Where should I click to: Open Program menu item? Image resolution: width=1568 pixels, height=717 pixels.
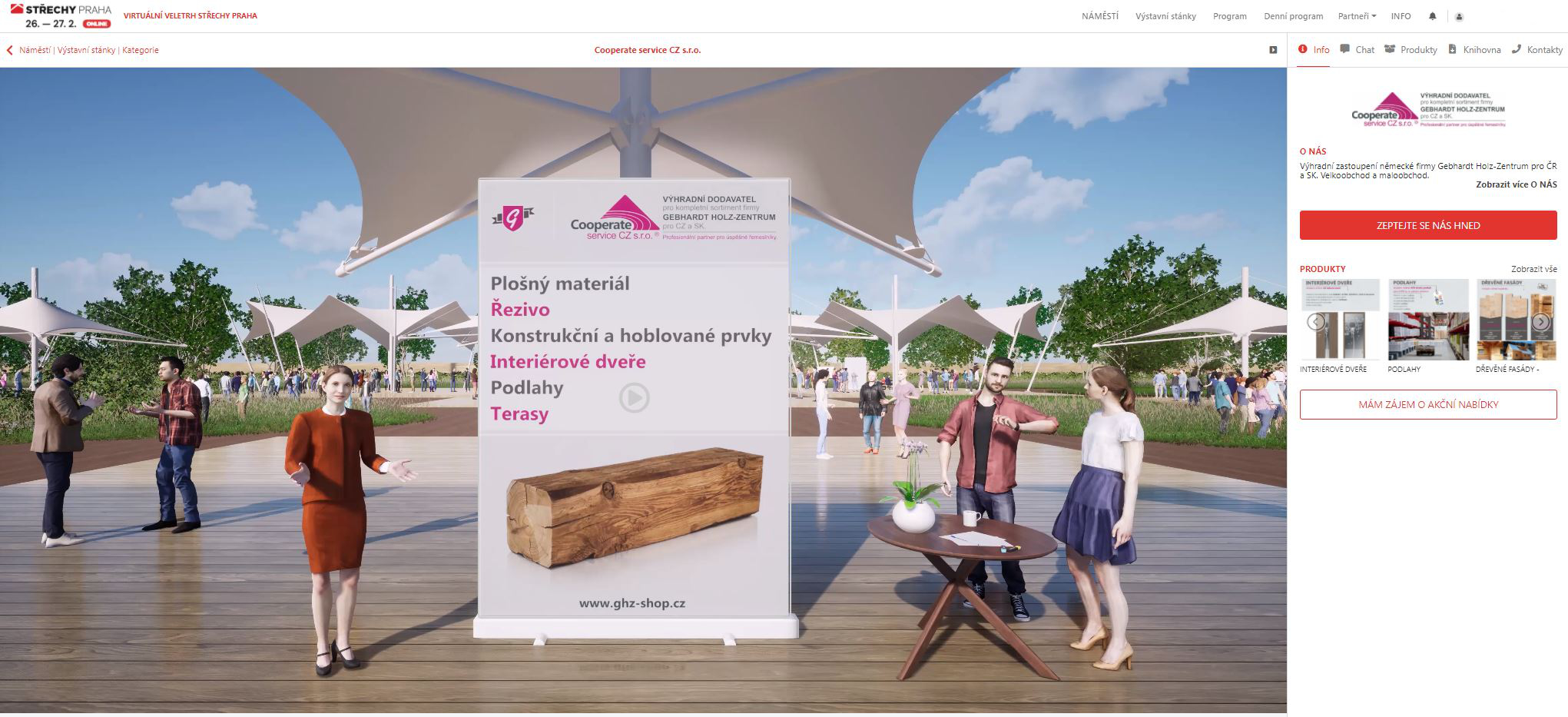(1230, 16)
